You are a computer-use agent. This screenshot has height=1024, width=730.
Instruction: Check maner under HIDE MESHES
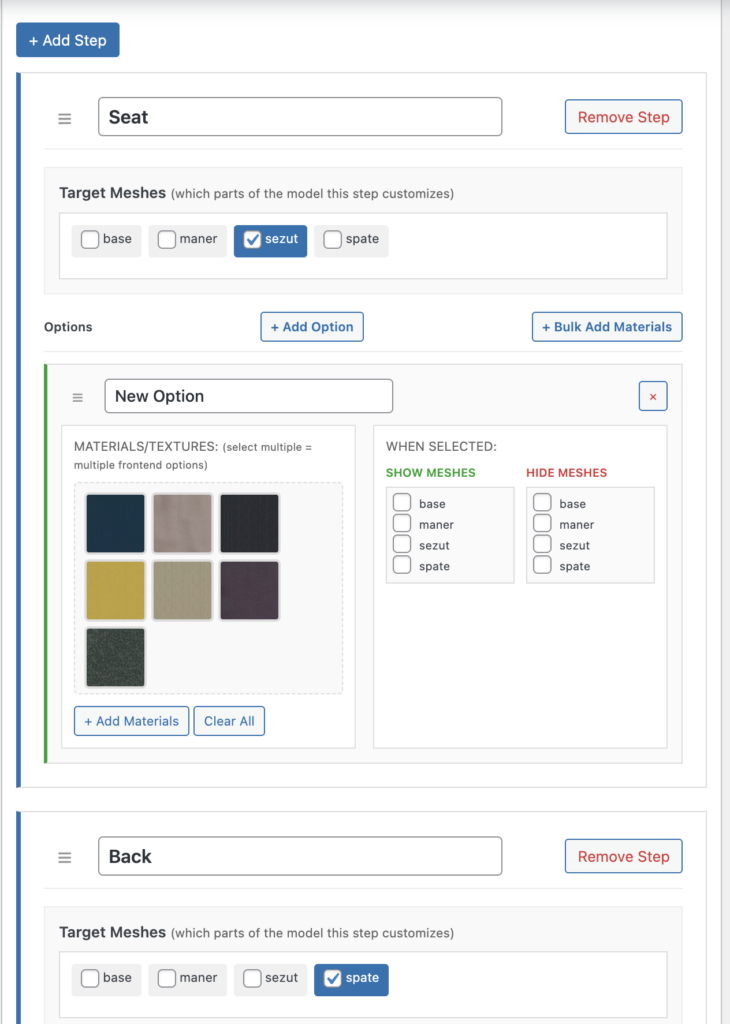click(542, 524)
